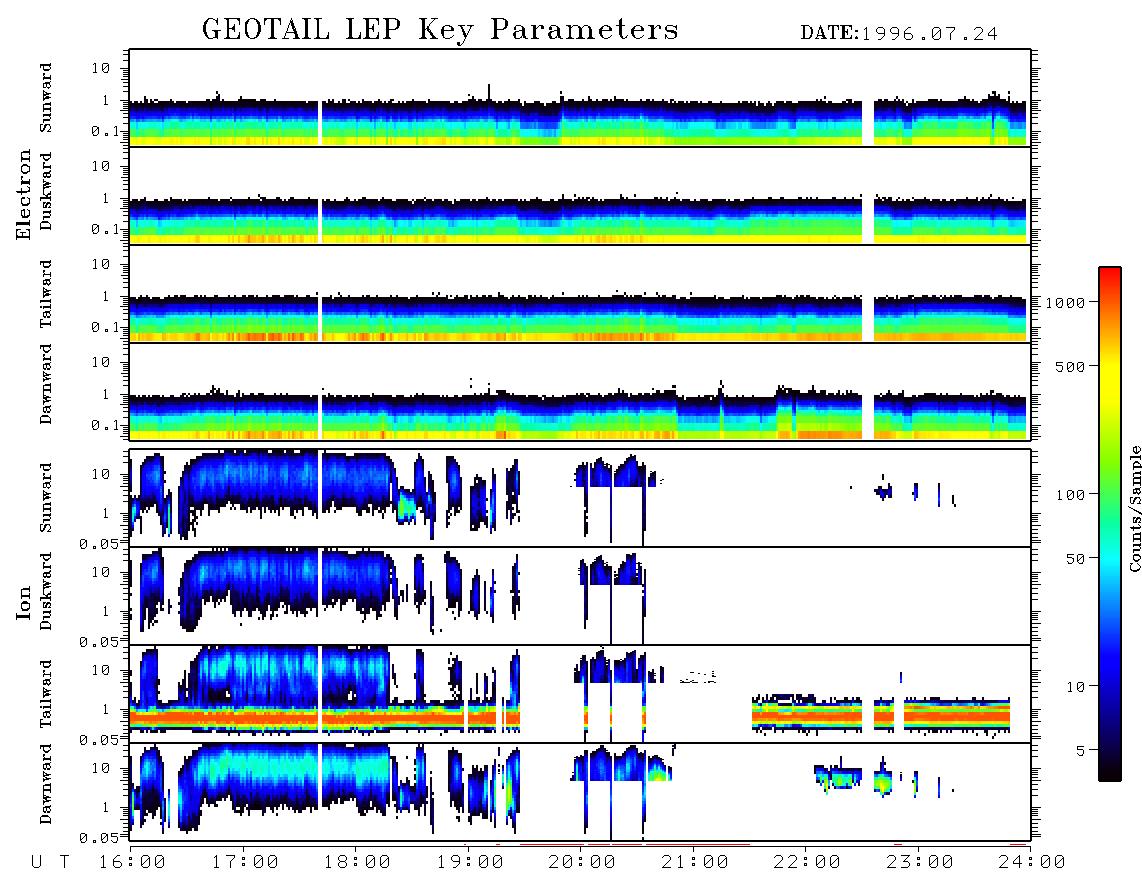Viewport: 1142px width, 880px height.
Task: Select the Ion "Tailward" panel label
Action: pos(46,694)
